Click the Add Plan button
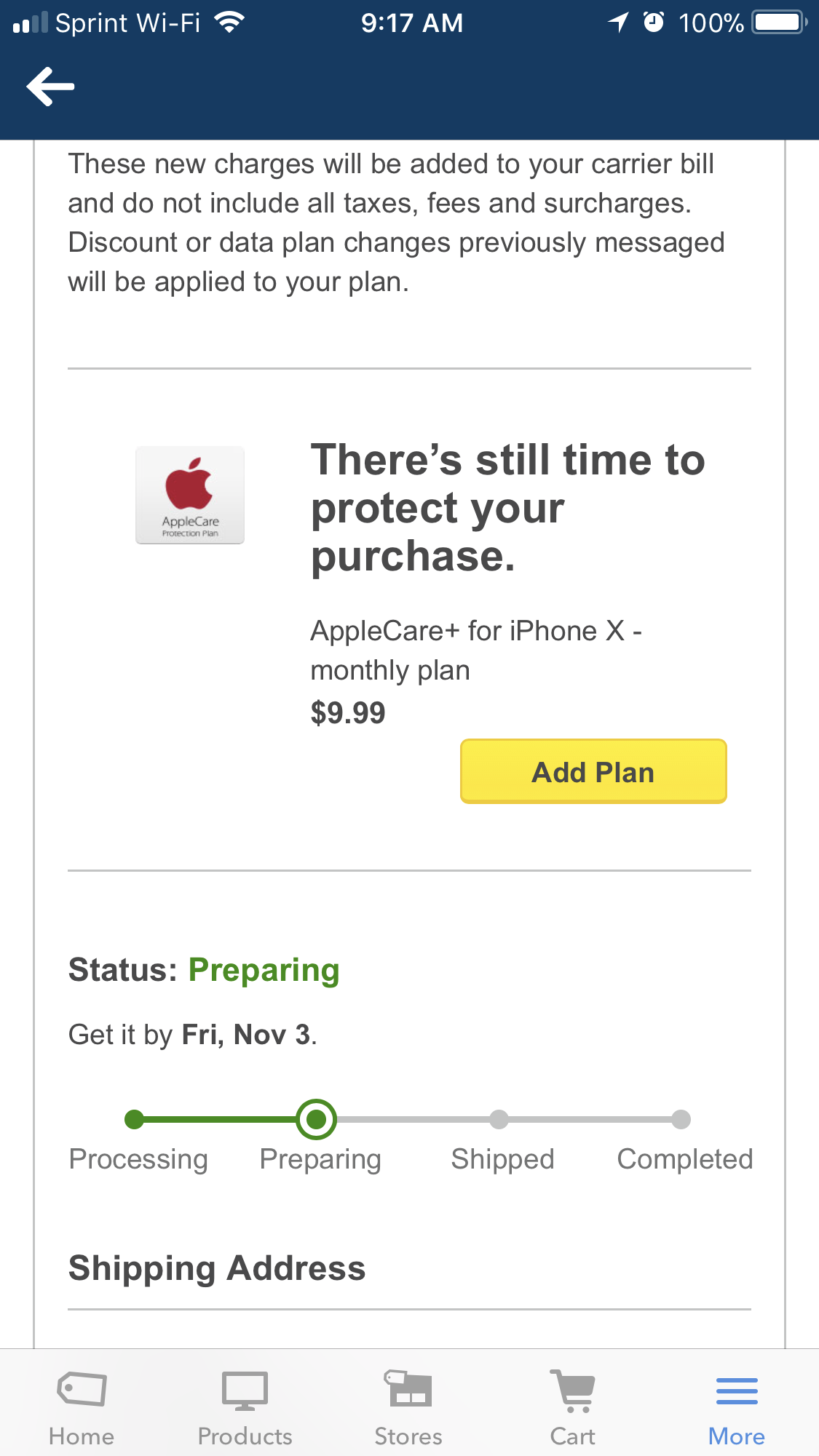819x1456 pixels. tap(593, 771)
